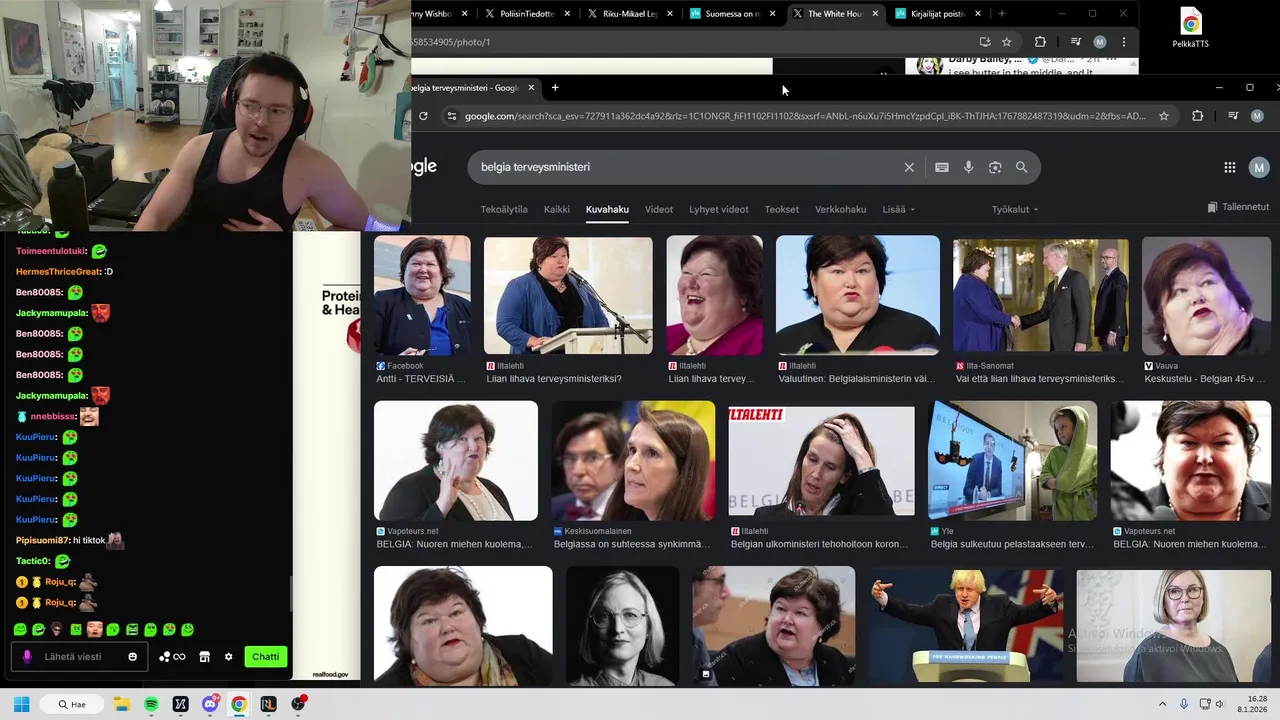Open the PelkkäTTS desktop shortcut
The height and width of the screenshot is (720, 1280).
tap(1190, 28)
